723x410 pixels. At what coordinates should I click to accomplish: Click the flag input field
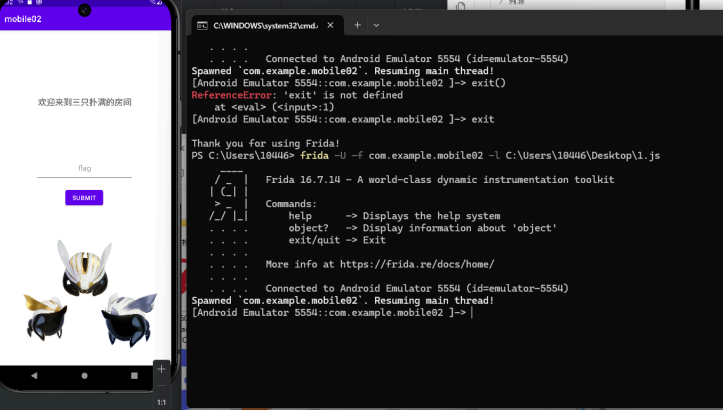point(84,169)
